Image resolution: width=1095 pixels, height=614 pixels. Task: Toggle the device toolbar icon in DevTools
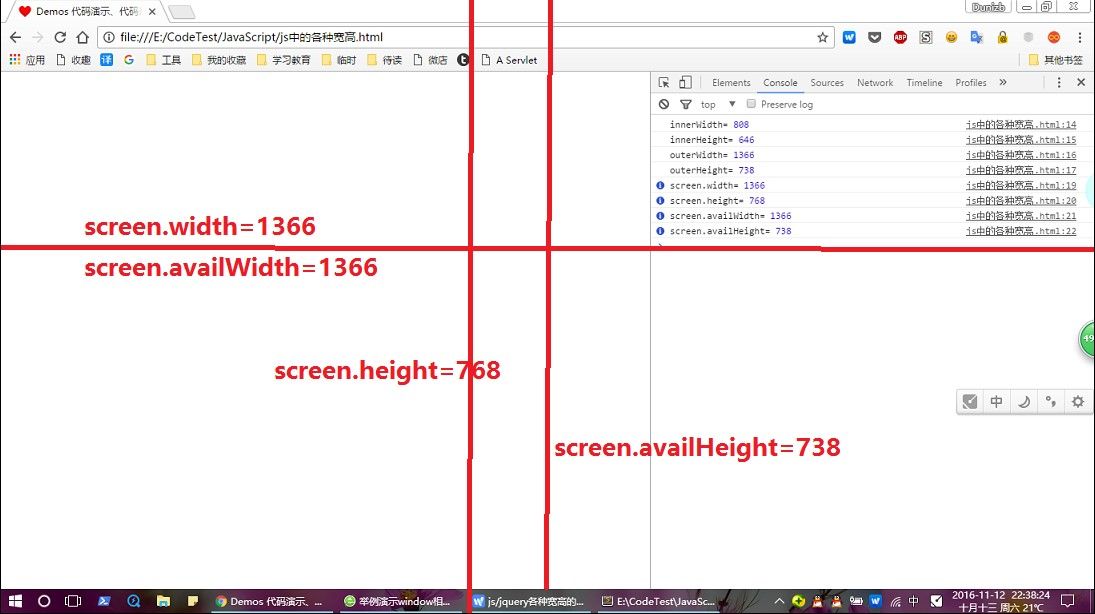685,83
